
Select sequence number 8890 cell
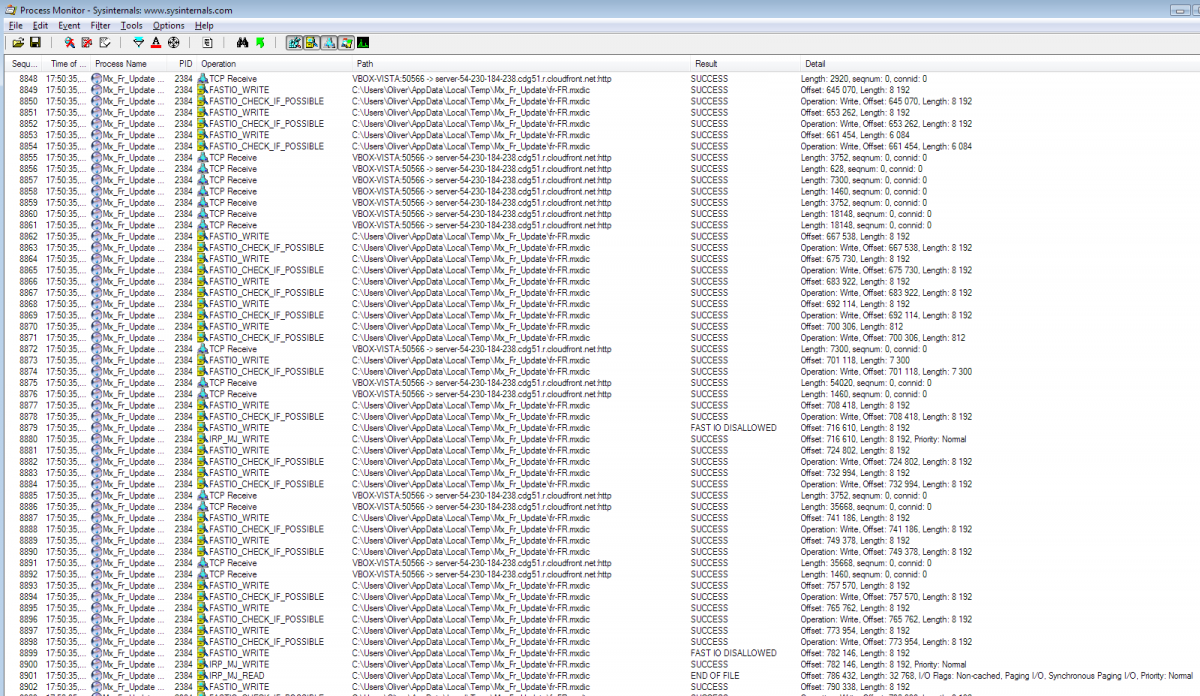tap(28, 552)
